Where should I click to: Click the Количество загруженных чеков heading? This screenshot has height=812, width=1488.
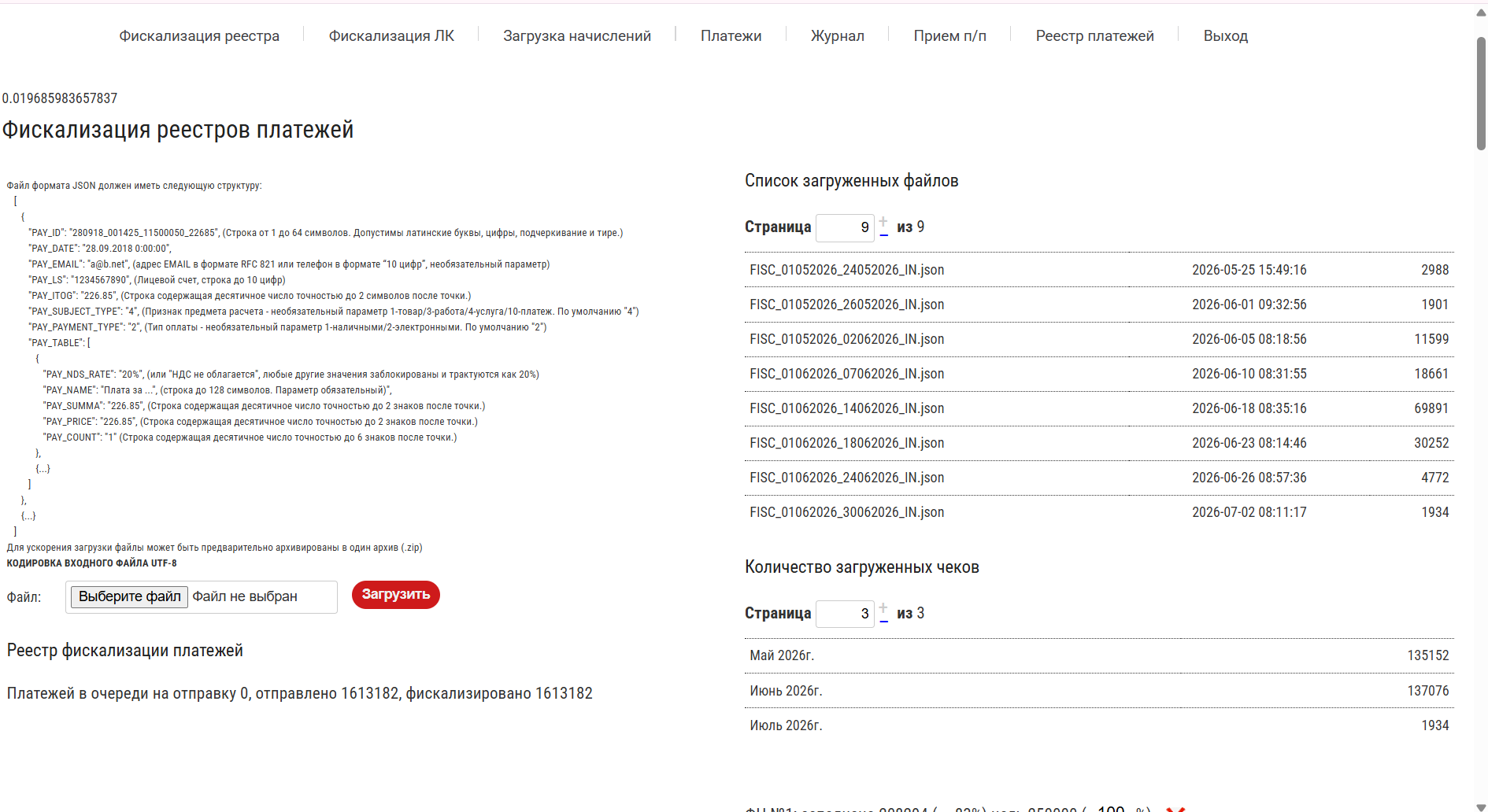click(862, 567)
